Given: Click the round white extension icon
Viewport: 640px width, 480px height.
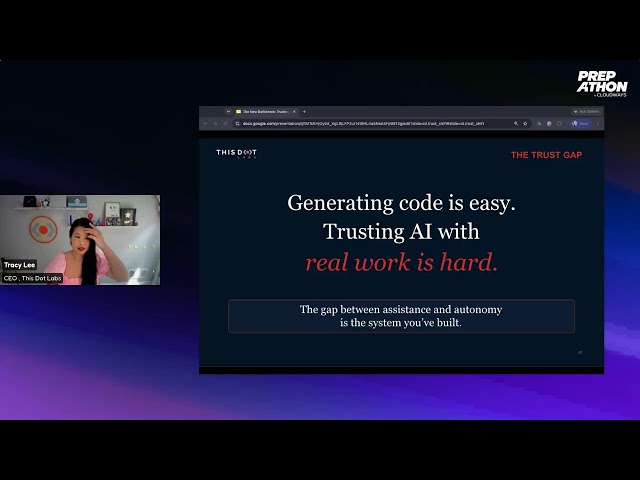Looking at the screenshot, I should pyautogui.click(x=549, y=123).
